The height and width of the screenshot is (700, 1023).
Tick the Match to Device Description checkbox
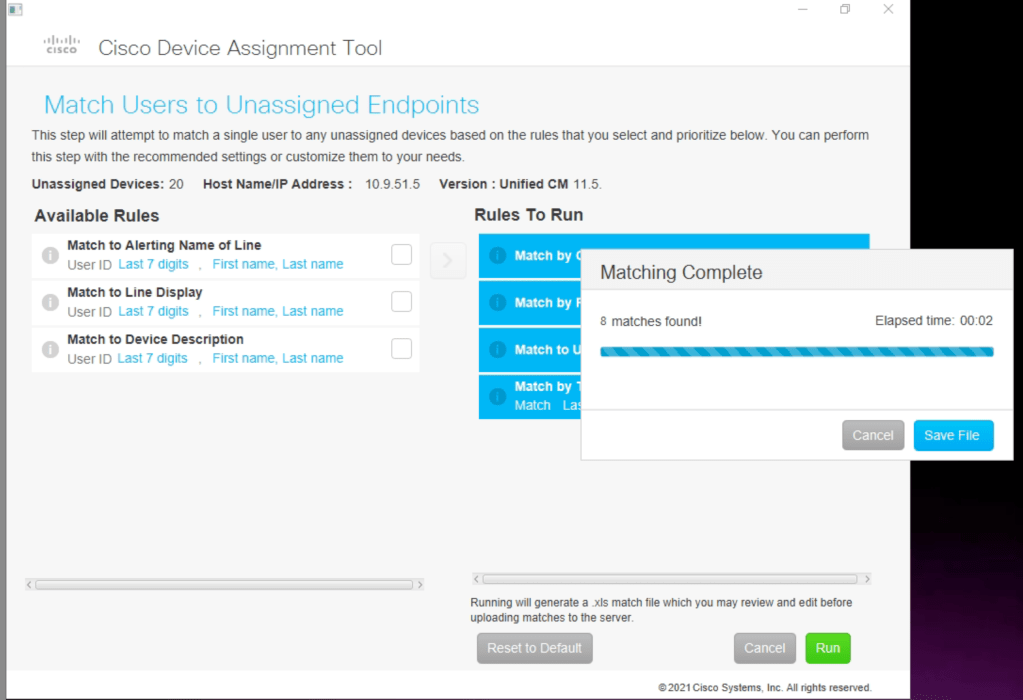pyautogui.click(x=401, y=349)
